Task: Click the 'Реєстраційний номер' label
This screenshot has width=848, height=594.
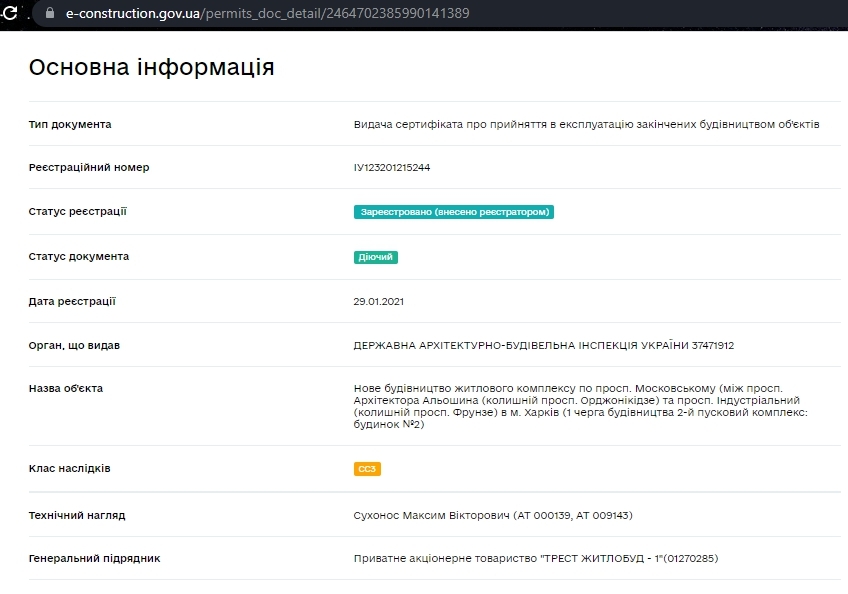Action: tap(89, 168)
